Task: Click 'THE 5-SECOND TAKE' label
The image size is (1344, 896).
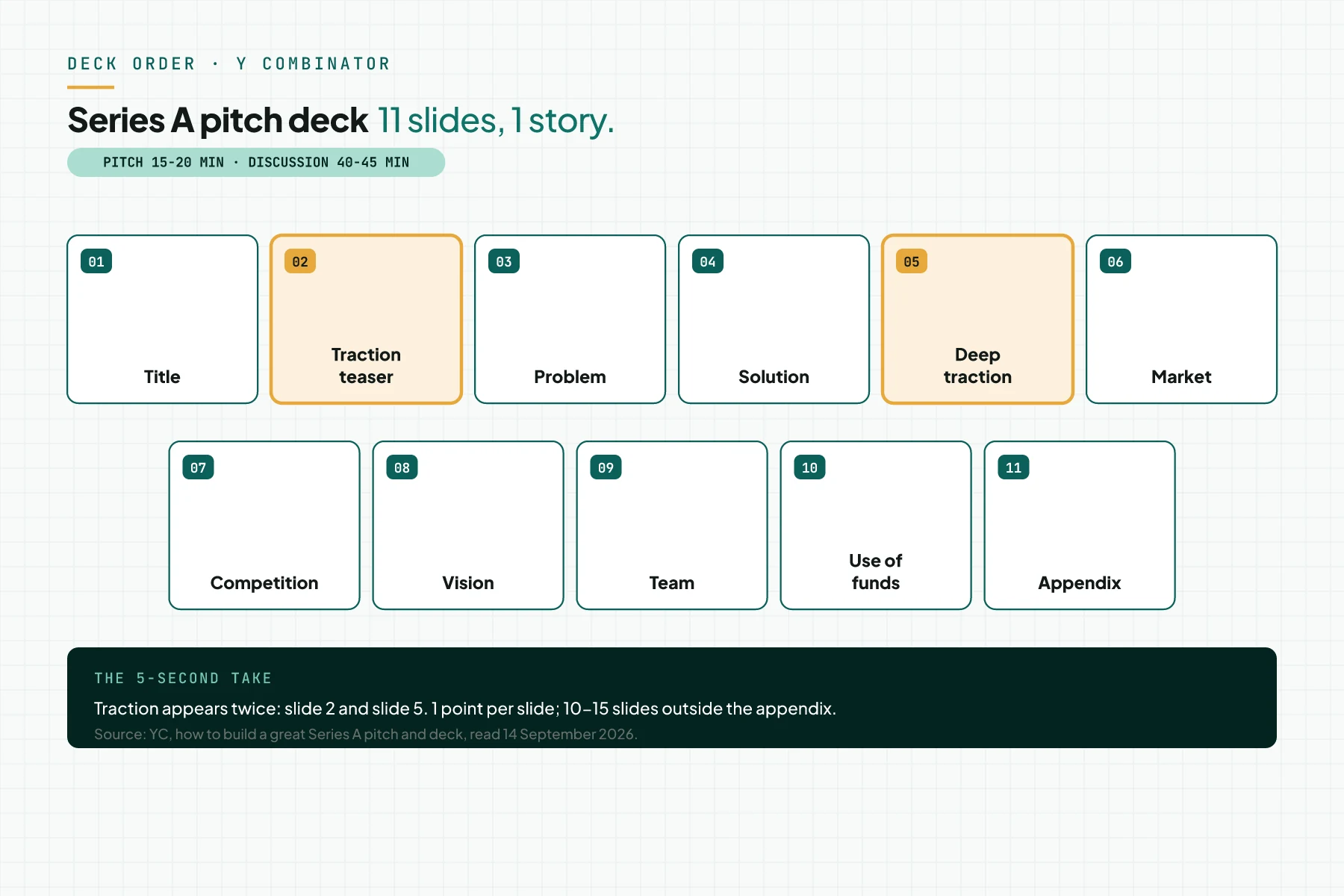Action: pos(183,678)
